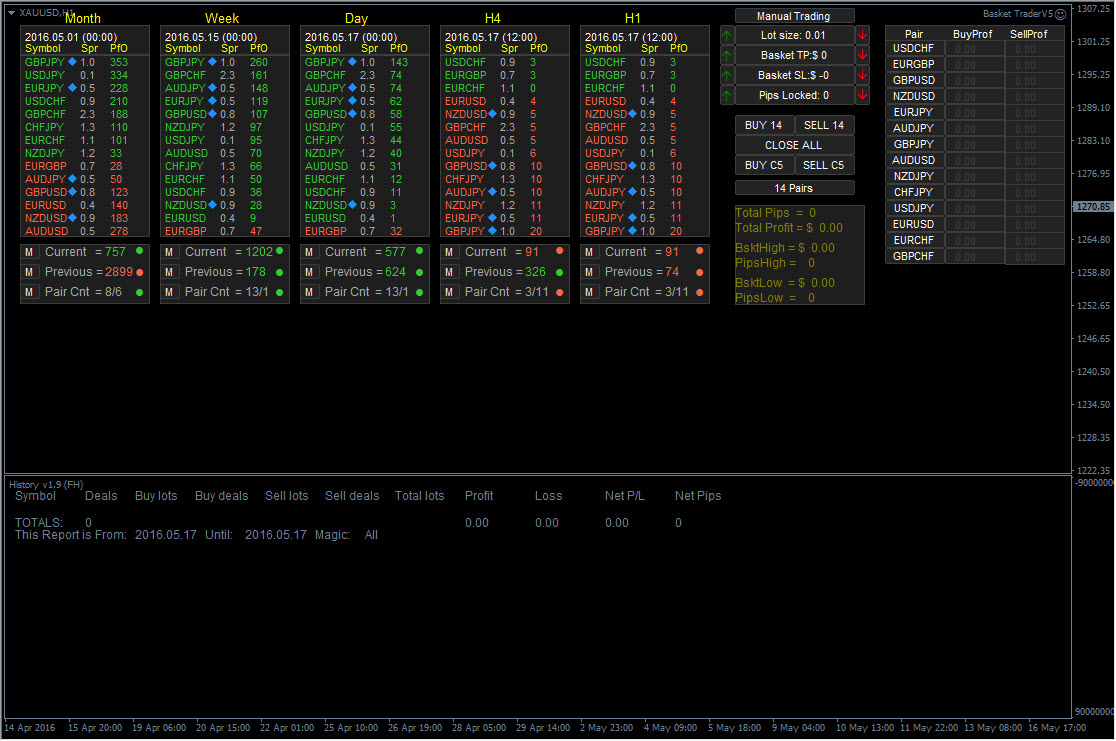Click the Basket TP:$ 0 field

[x=794, y=55]
